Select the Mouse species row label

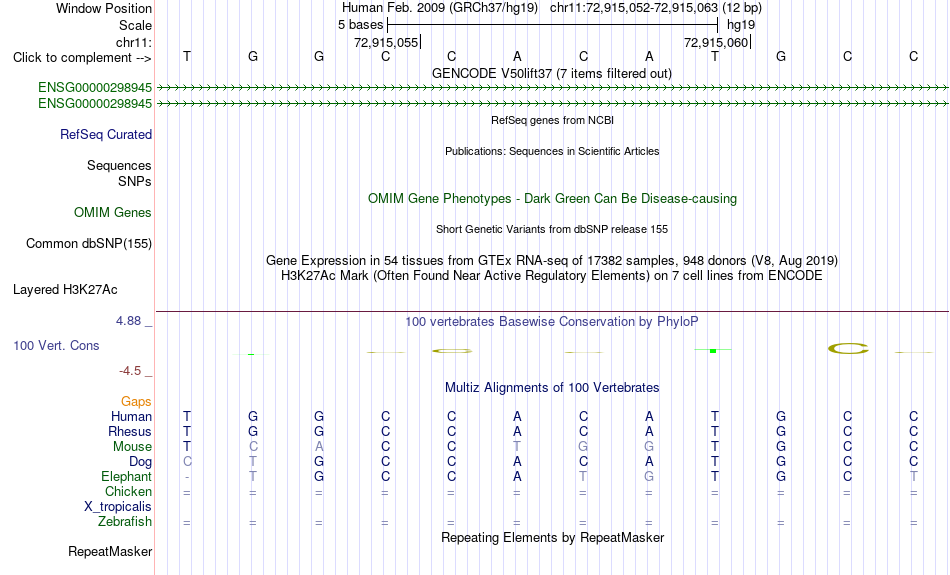(132, 447)
